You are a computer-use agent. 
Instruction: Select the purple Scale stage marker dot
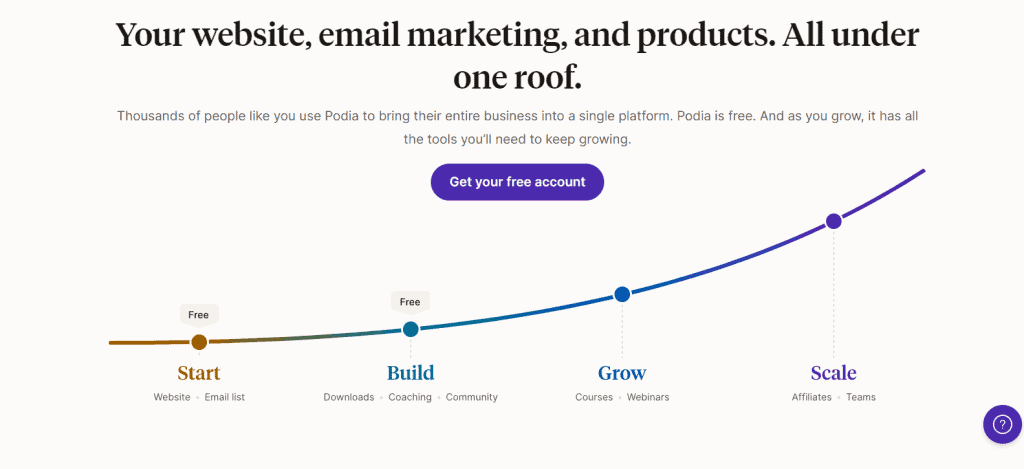[x=834, y=221]
